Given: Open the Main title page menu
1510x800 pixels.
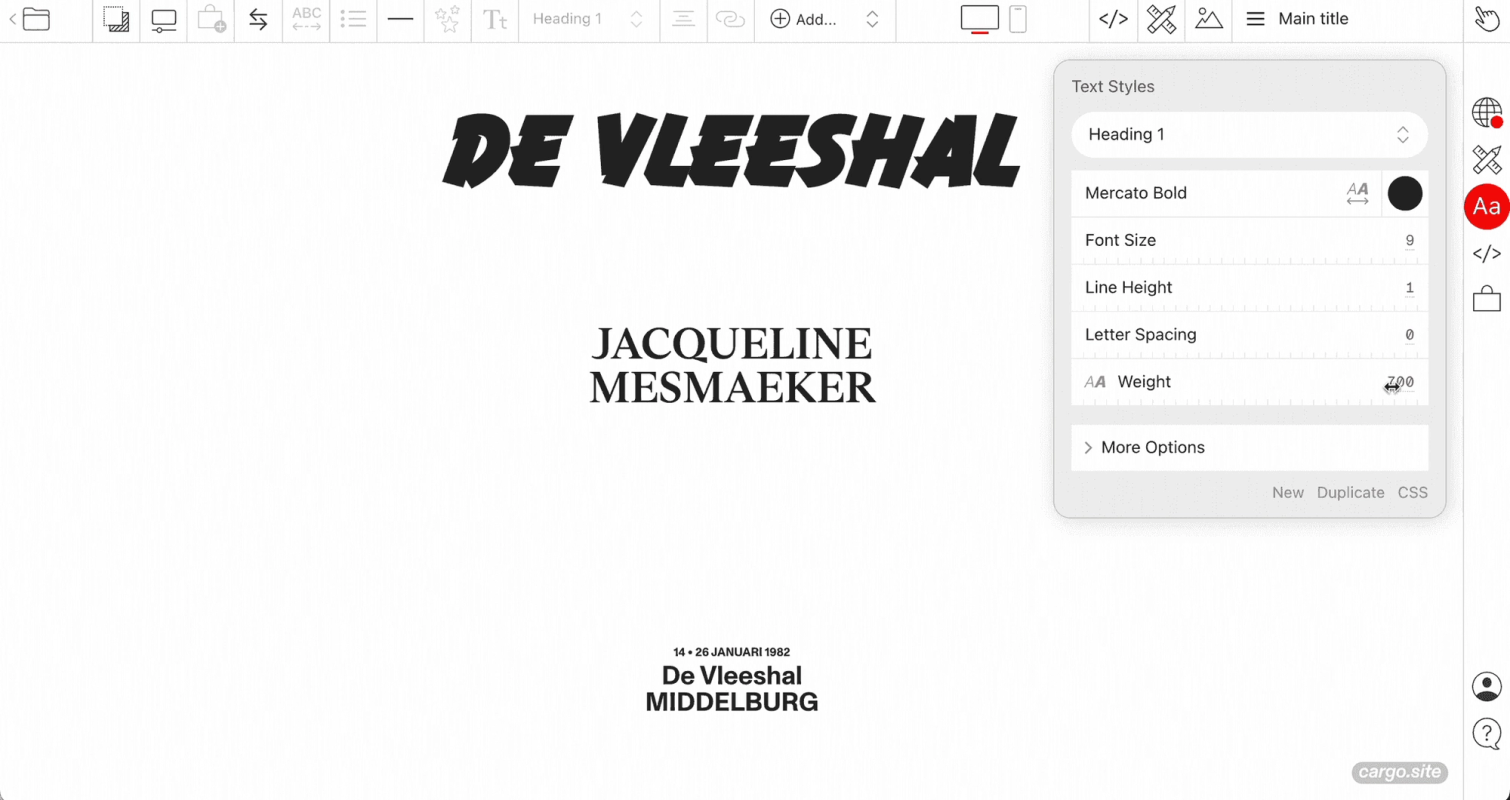Looking at the screenshot, I should point(1298,19).
